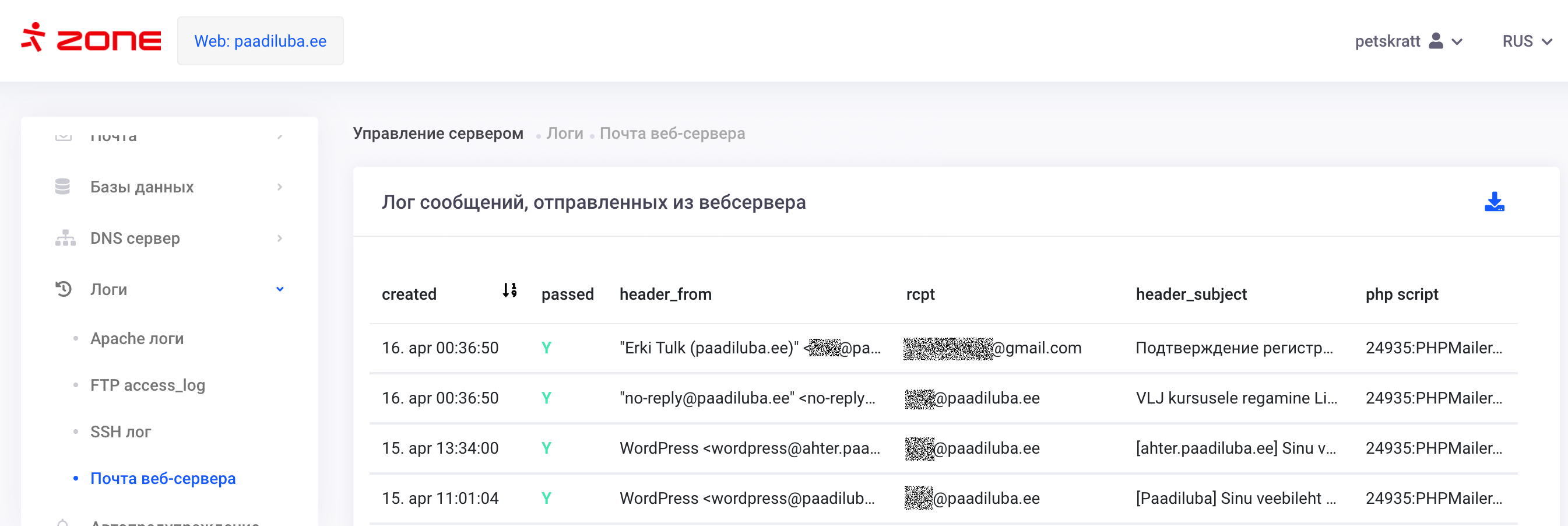The height and width of the screenshot is (526, 1568).
Task: Open Apache логи in sidebar
Action: [x=137, y=338]
